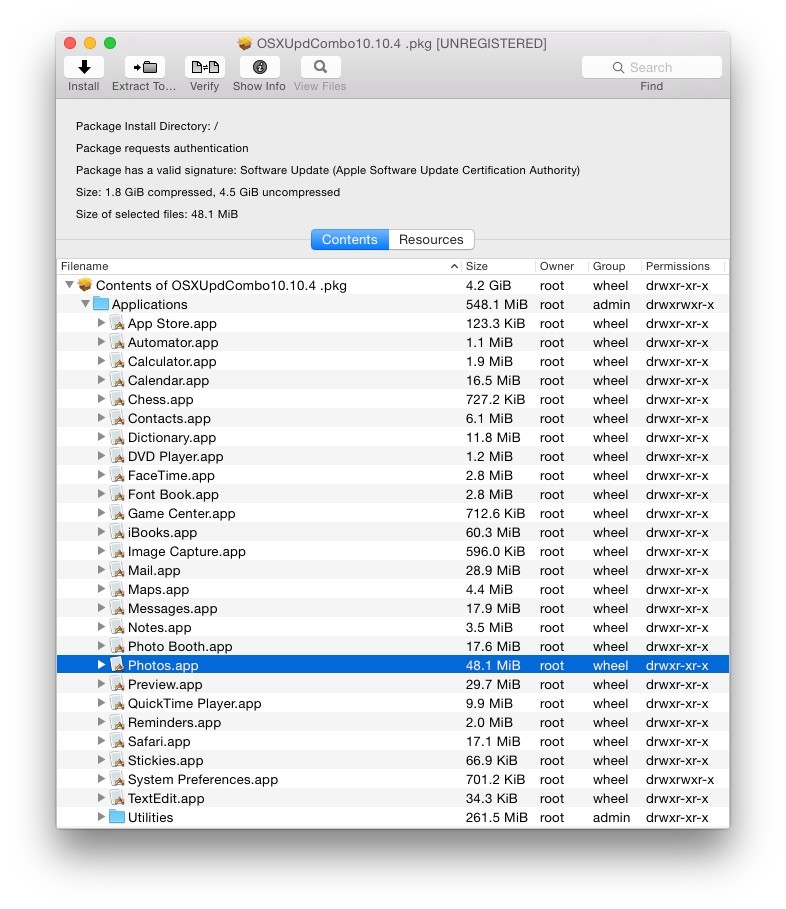Switch to the Contents tab
Screen dimensions: 786x909
(350, 239)
